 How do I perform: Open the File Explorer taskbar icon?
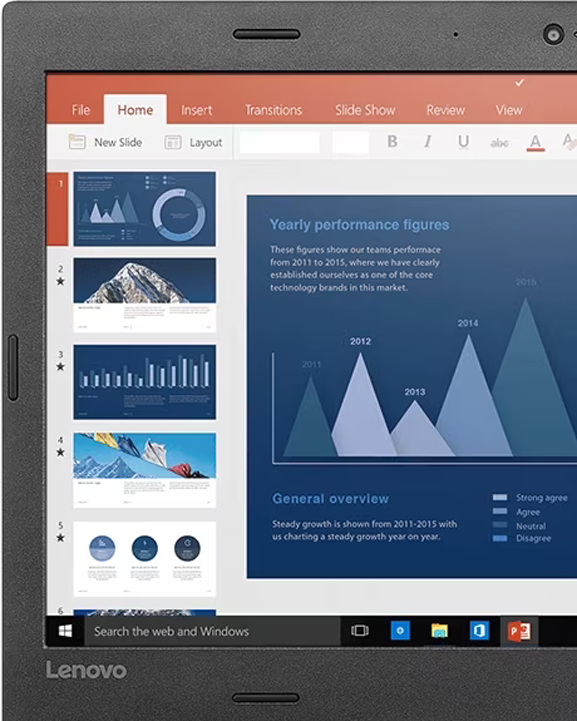pyautogui.click(x=440, y=630)
